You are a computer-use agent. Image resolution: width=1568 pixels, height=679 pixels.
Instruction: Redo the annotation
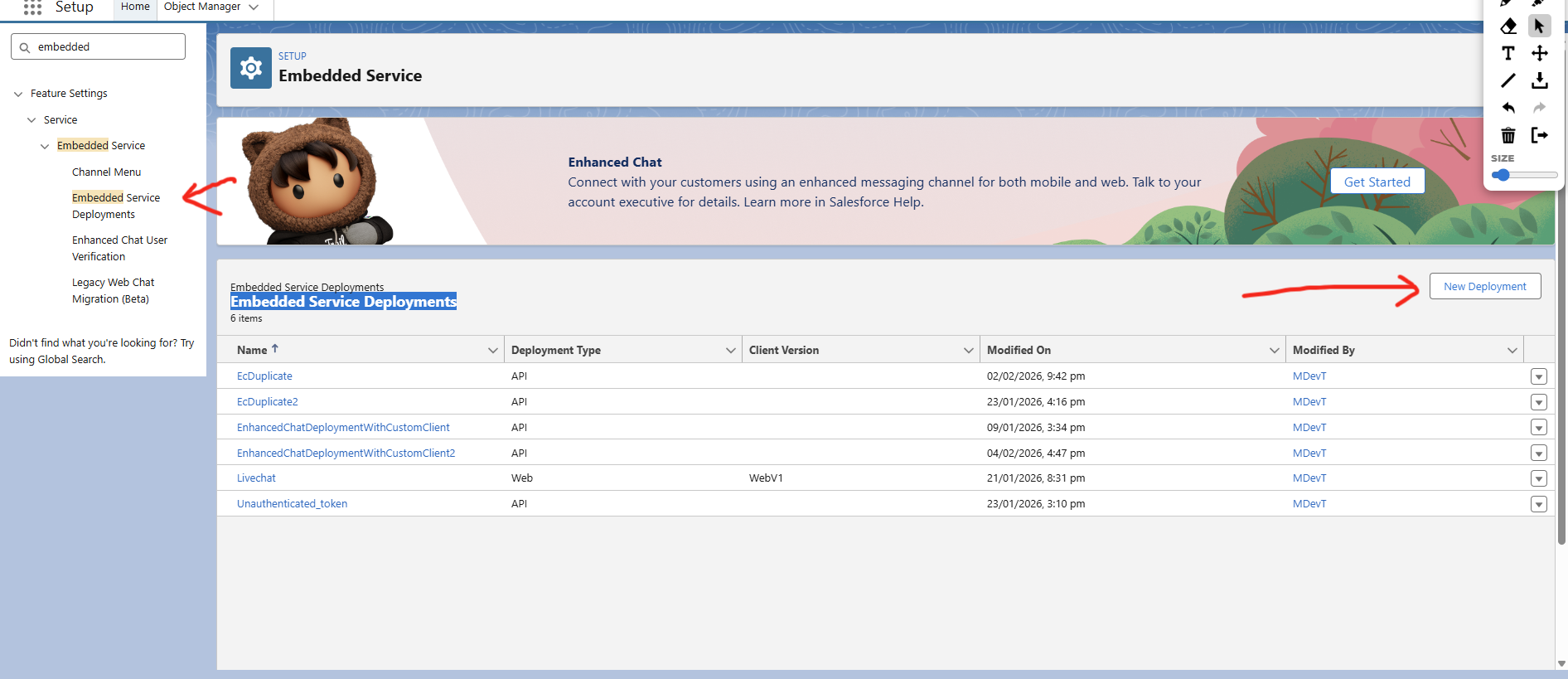1539,108
